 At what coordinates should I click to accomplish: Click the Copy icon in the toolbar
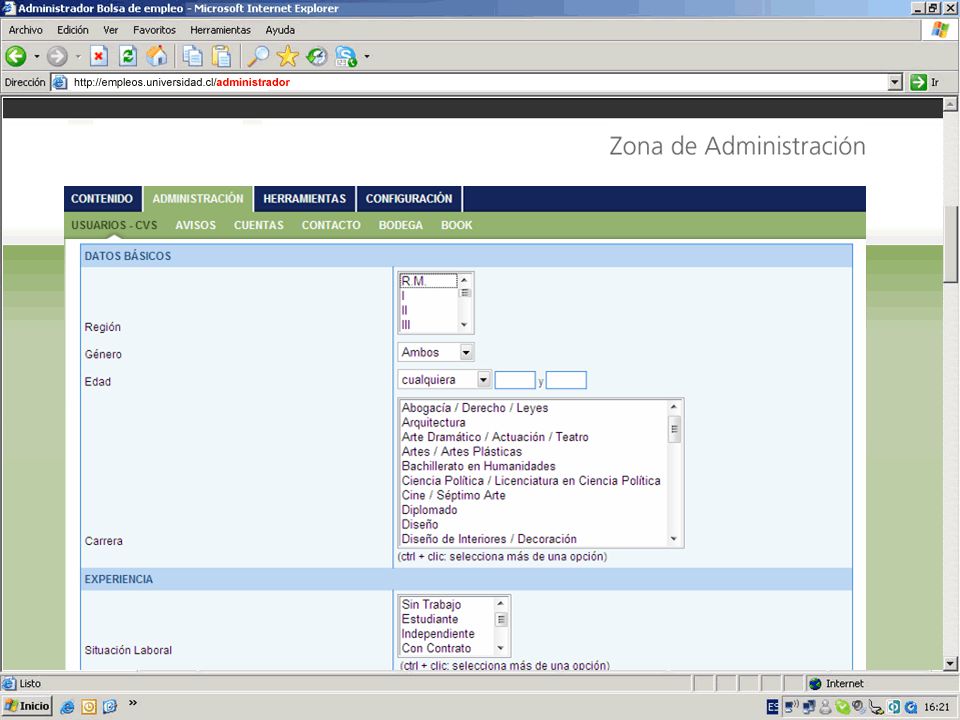point(193,56)
